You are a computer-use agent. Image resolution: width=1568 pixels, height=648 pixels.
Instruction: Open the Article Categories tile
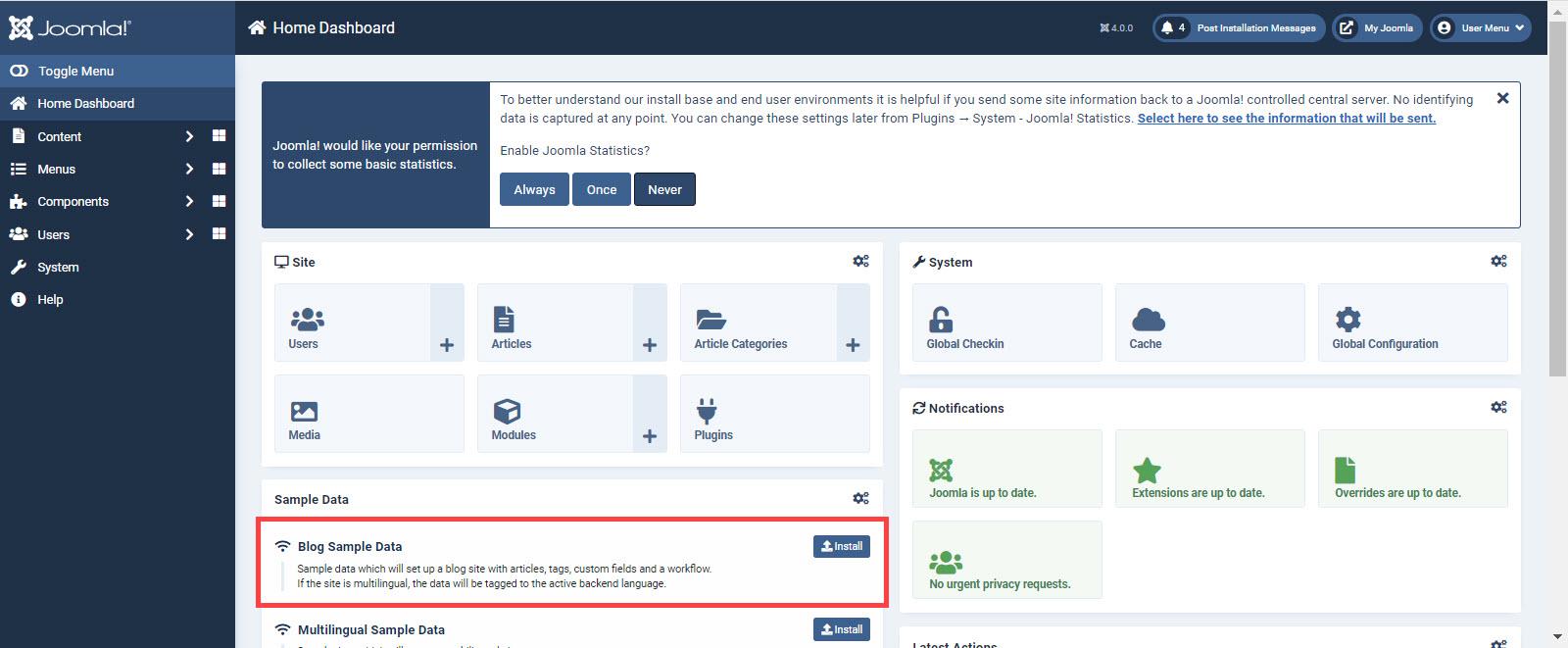(x=759, y=323)
